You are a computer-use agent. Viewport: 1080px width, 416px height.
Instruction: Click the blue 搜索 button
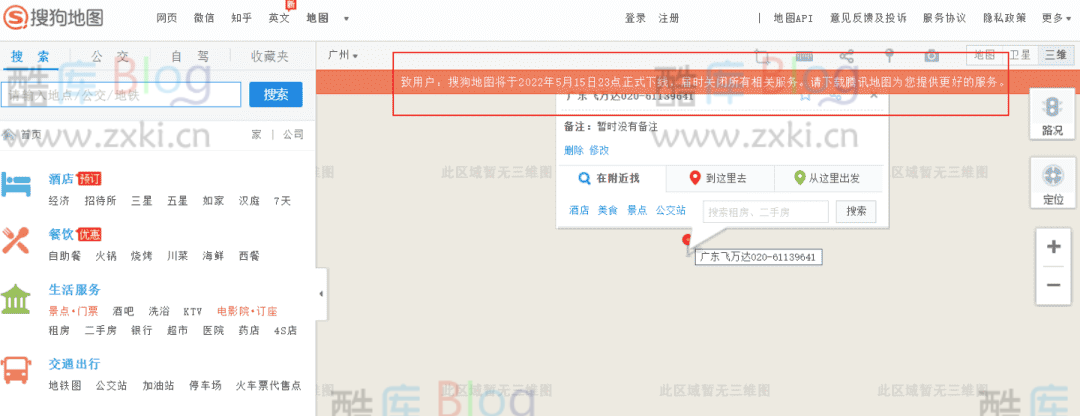tap(276, 94)
